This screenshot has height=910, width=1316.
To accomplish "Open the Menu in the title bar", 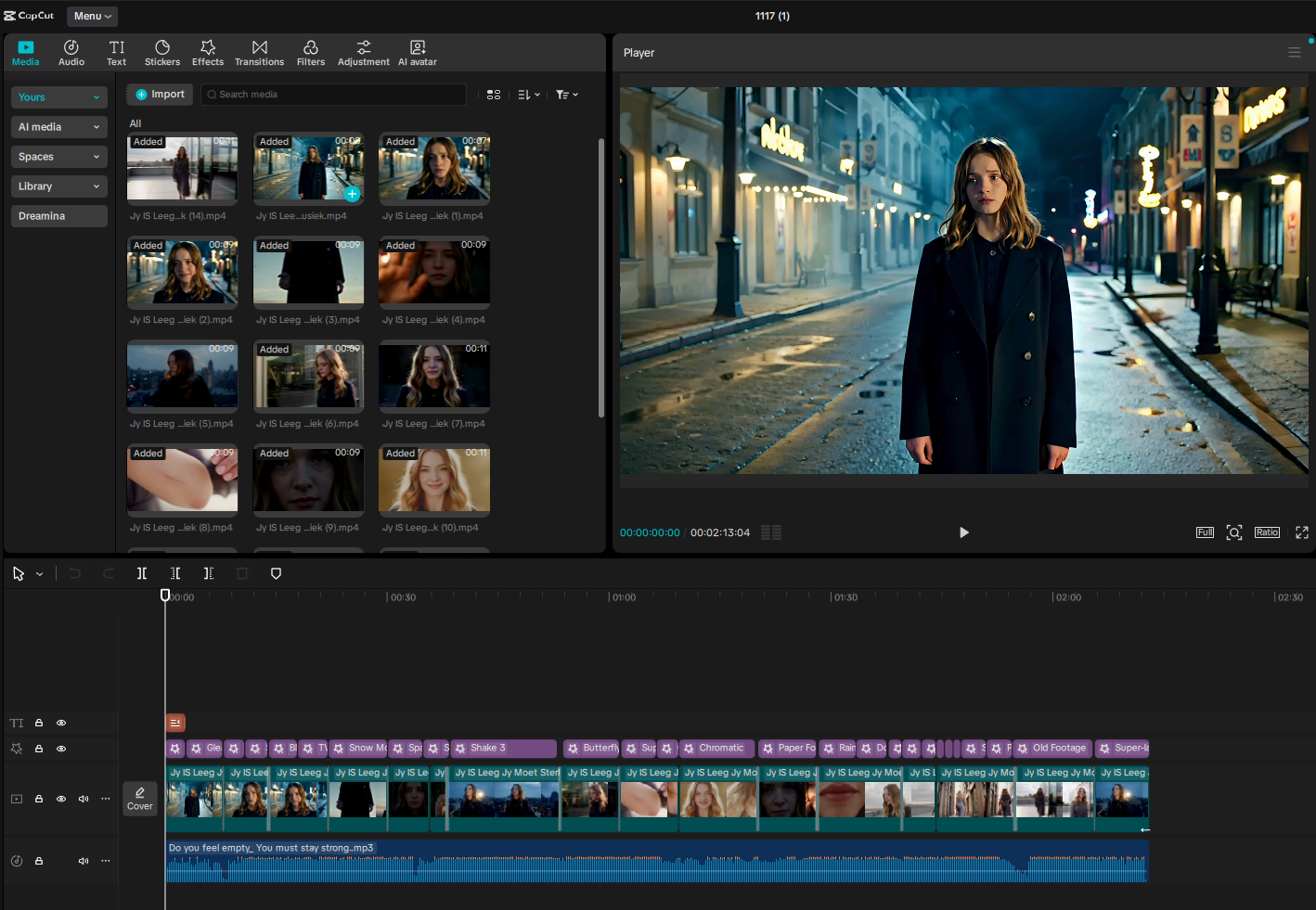I will (92, 16).
